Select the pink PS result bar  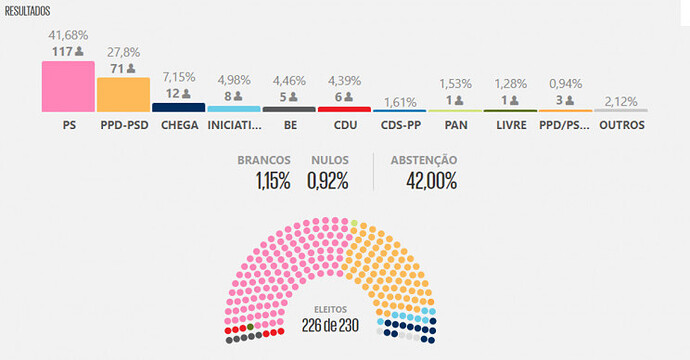click(x=68, y=86)
